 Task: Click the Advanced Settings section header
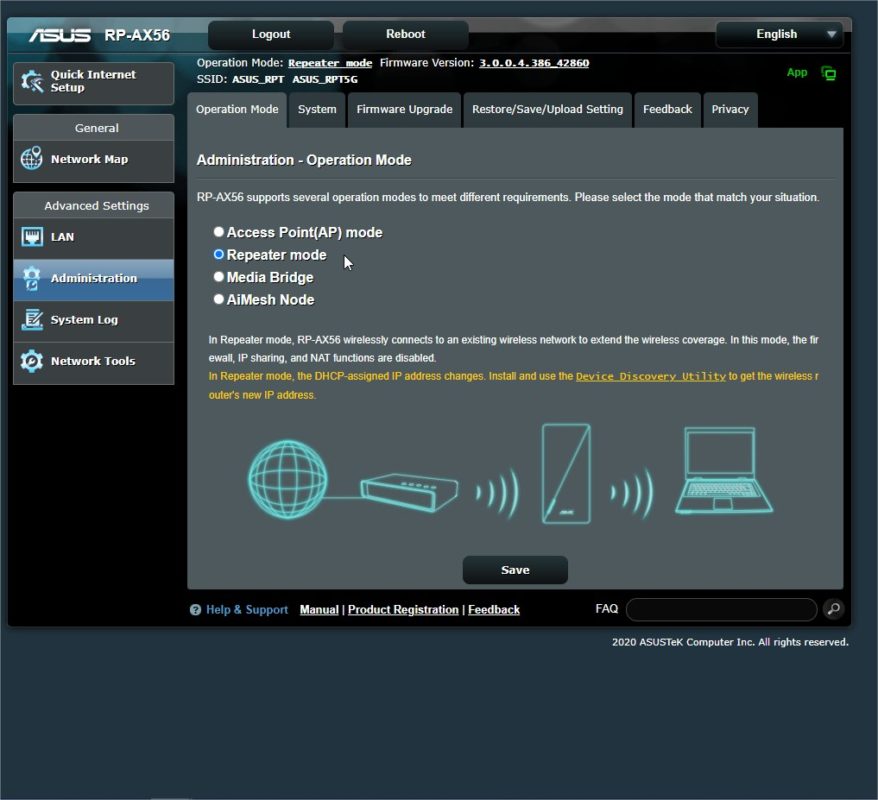[x=96, y=205]
